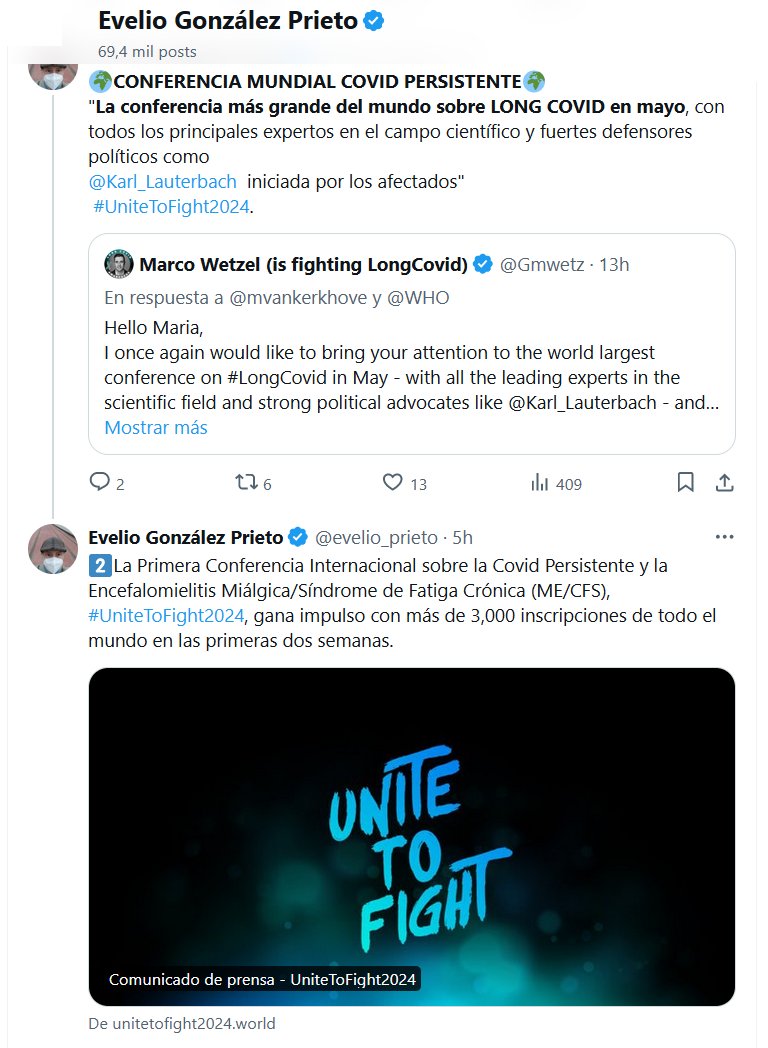Click Evelio's avatar beside second tweet
Image resolution: width=768 pixels, height=1048 pixels.
click(x=52, y=548)
